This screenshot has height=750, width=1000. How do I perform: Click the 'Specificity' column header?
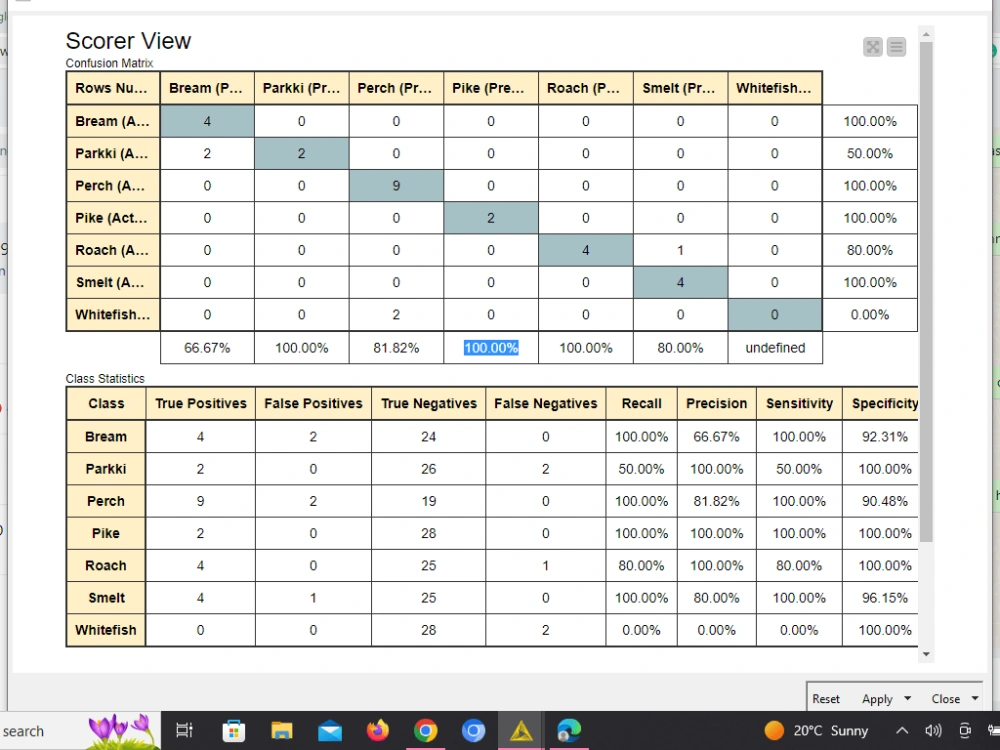click(x=881, y=404)
